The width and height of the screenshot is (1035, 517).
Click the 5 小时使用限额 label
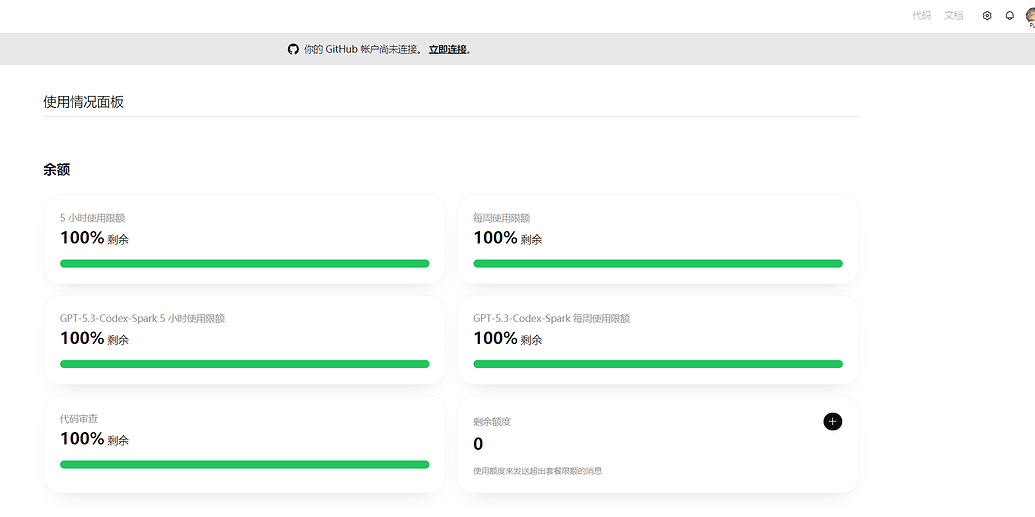click(92, 218)
